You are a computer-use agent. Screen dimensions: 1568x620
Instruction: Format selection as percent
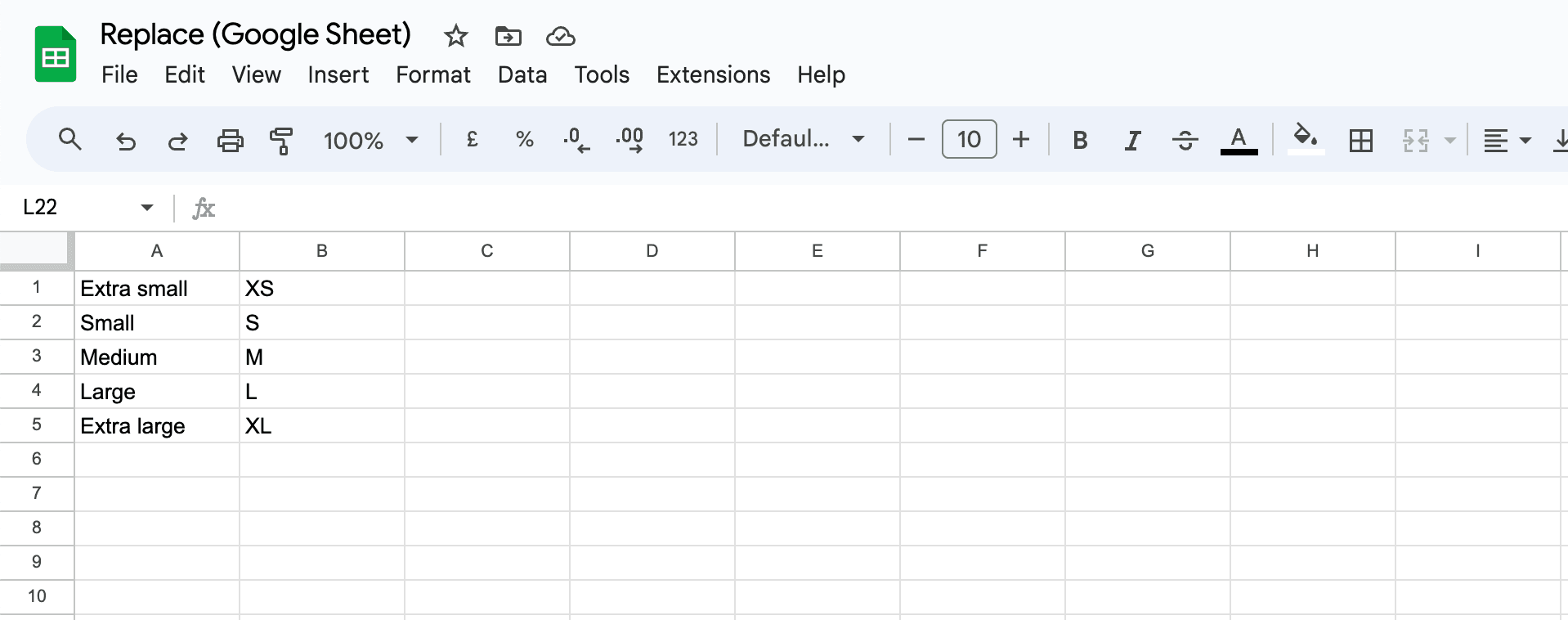pos(524,140)
